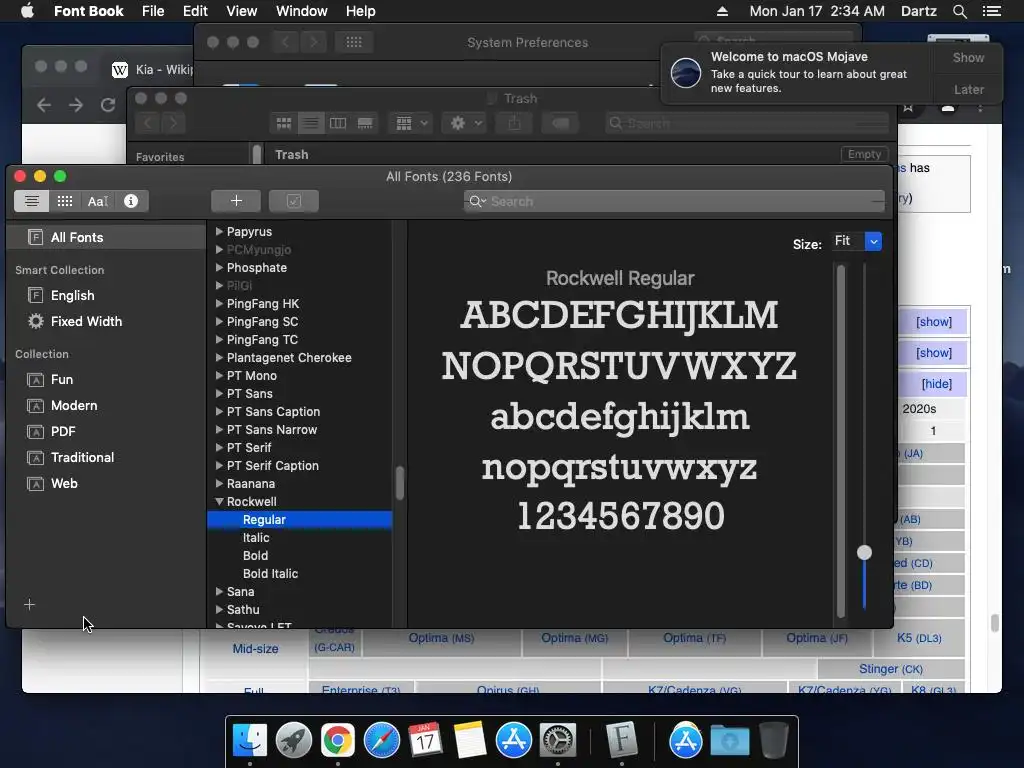The height and width of the screenshot is (768, 1024).
Task: Open Trash from the Dock
Action: tap(774, 740)
